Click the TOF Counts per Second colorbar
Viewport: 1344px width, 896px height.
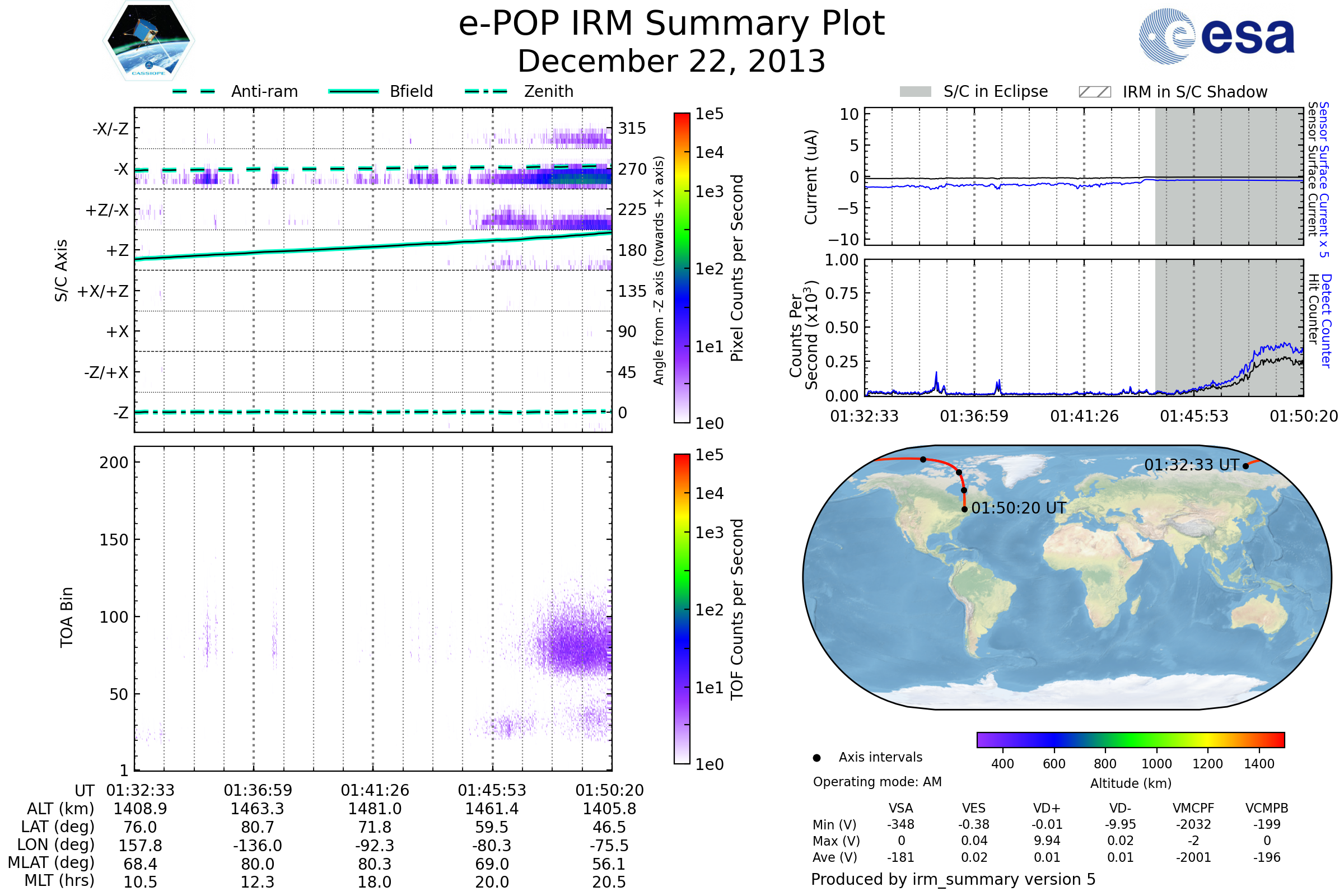(682, 609)
